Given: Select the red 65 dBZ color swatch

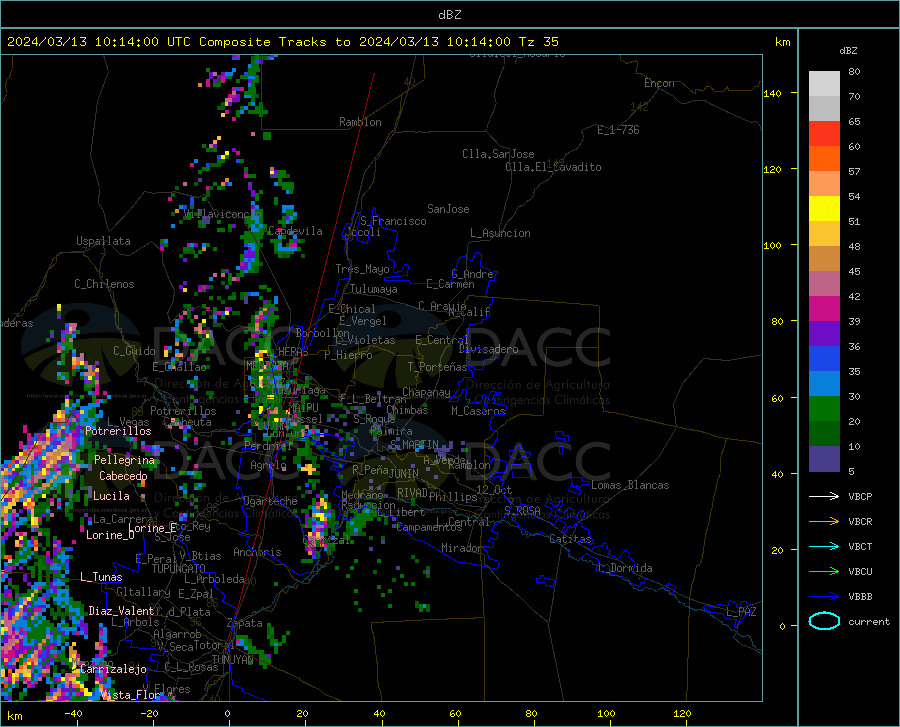Looking at the screenshot, I should tap(824, 134).
